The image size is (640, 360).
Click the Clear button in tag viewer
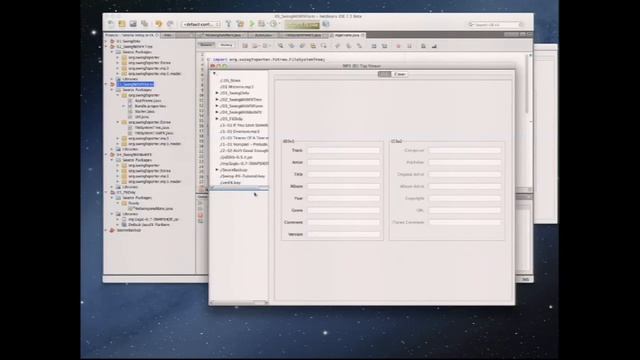click(x=400, y=74)
